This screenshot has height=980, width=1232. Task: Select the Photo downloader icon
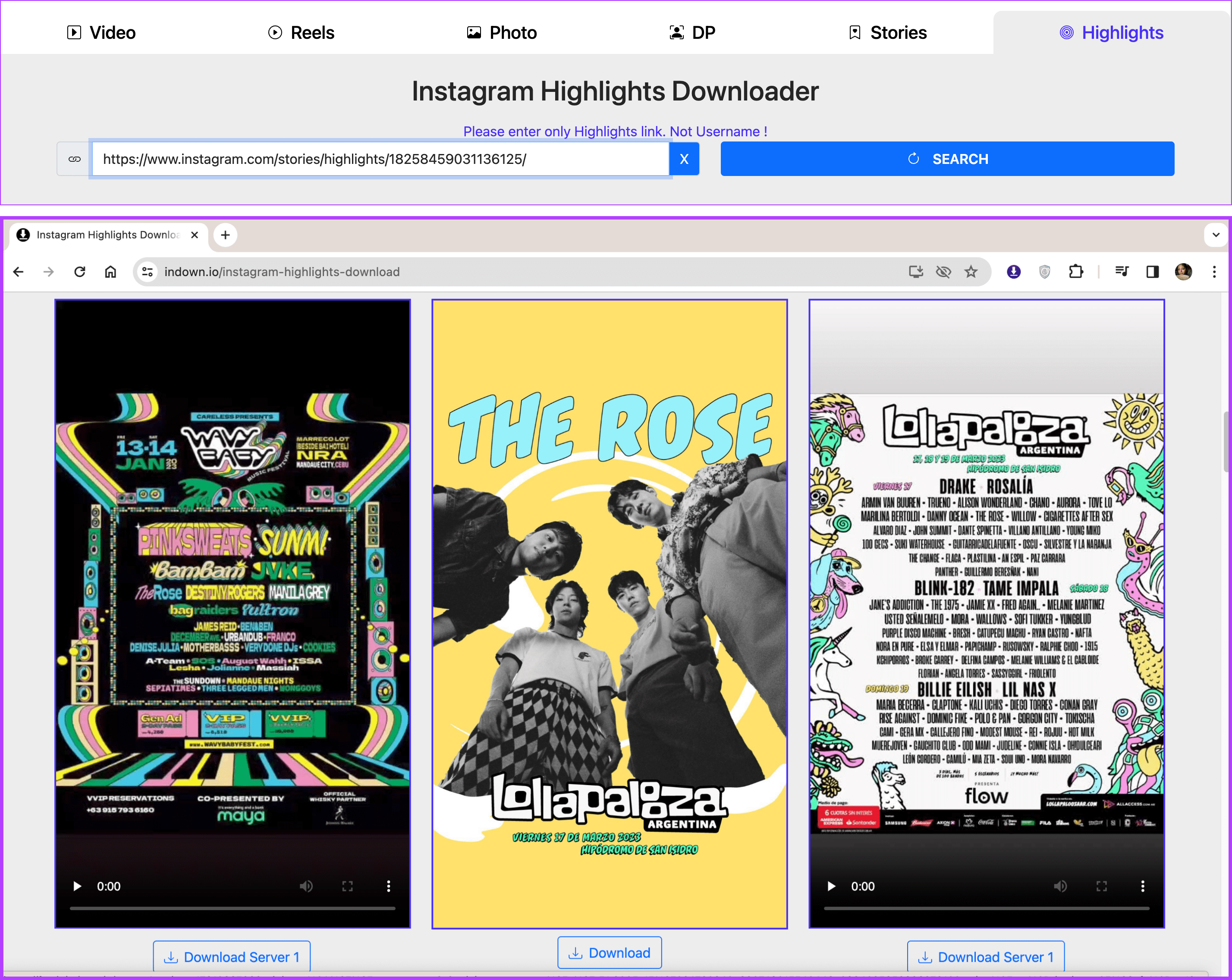pos(473,33)
